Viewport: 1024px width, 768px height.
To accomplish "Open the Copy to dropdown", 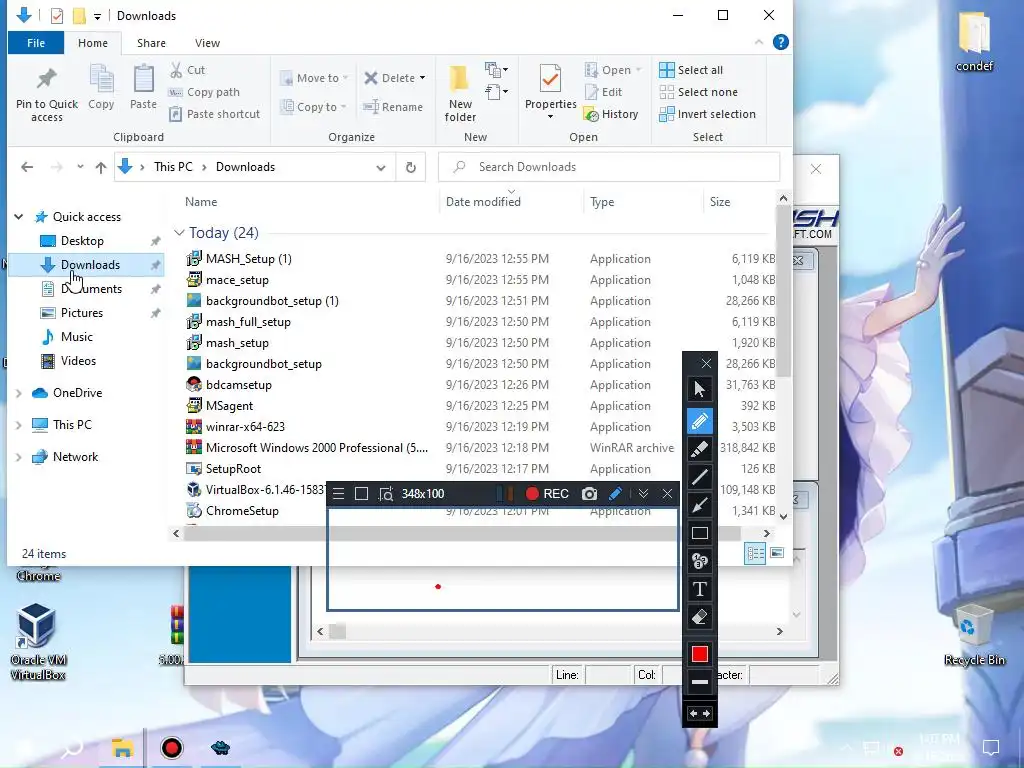I will click(313, 106).
